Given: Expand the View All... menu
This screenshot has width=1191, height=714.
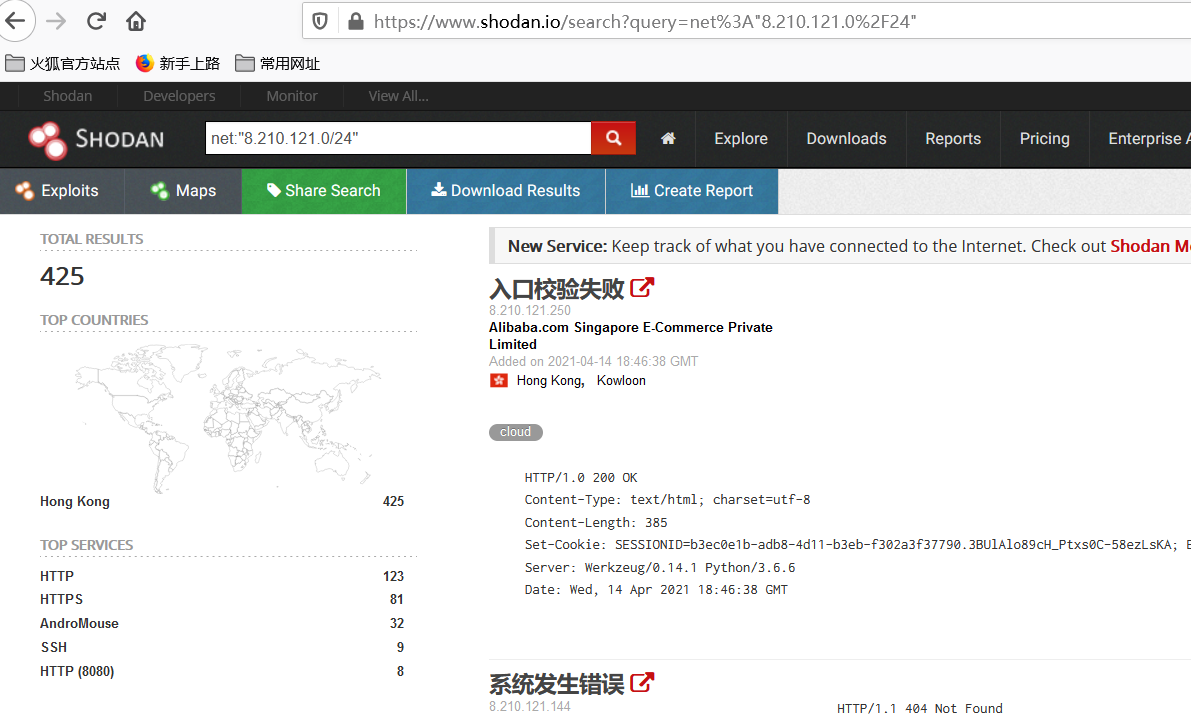Looking at the screenshot, I should coord(398,96).
